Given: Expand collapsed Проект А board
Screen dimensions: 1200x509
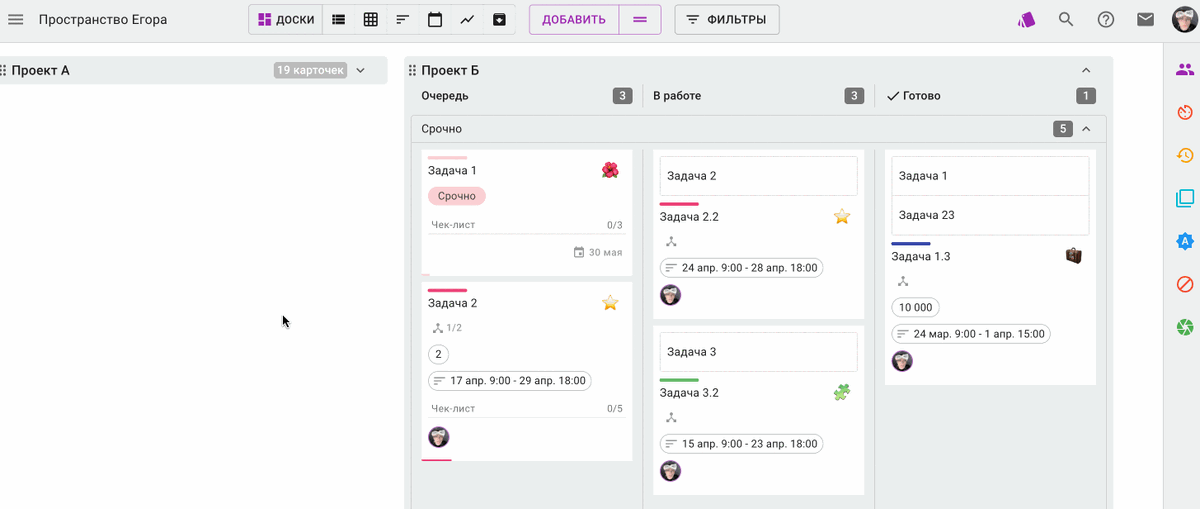Looking at the screenshot, I should pyautogui.click(x=361, y=70).
